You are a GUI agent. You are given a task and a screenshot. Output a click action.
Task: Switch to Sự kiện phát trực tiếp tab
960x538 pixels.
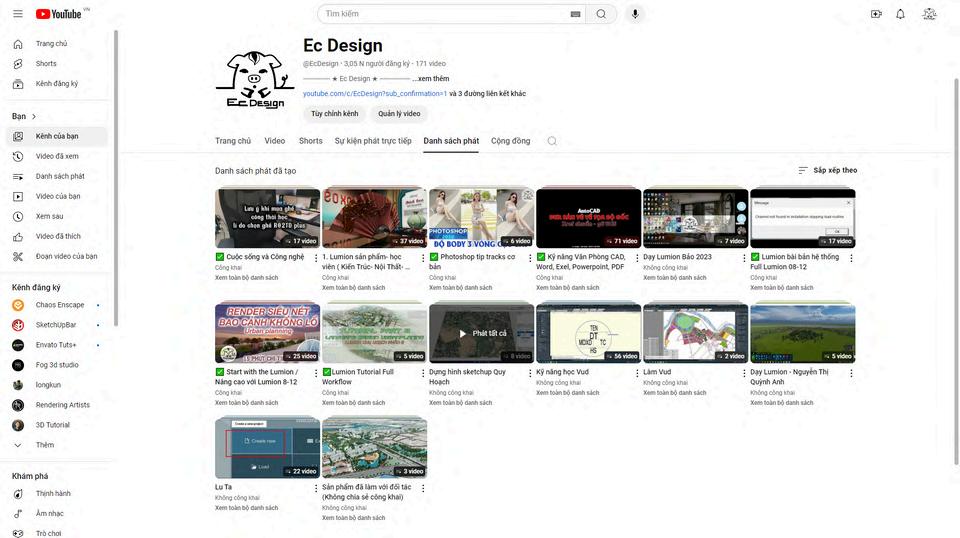tap(373, 141)
